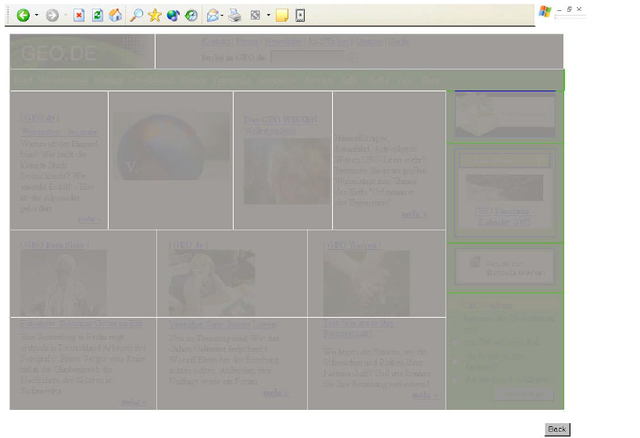This screenshot has width=640, height=438.
Task: Print the page with the printer icon
Action: (x=235, y=16)
